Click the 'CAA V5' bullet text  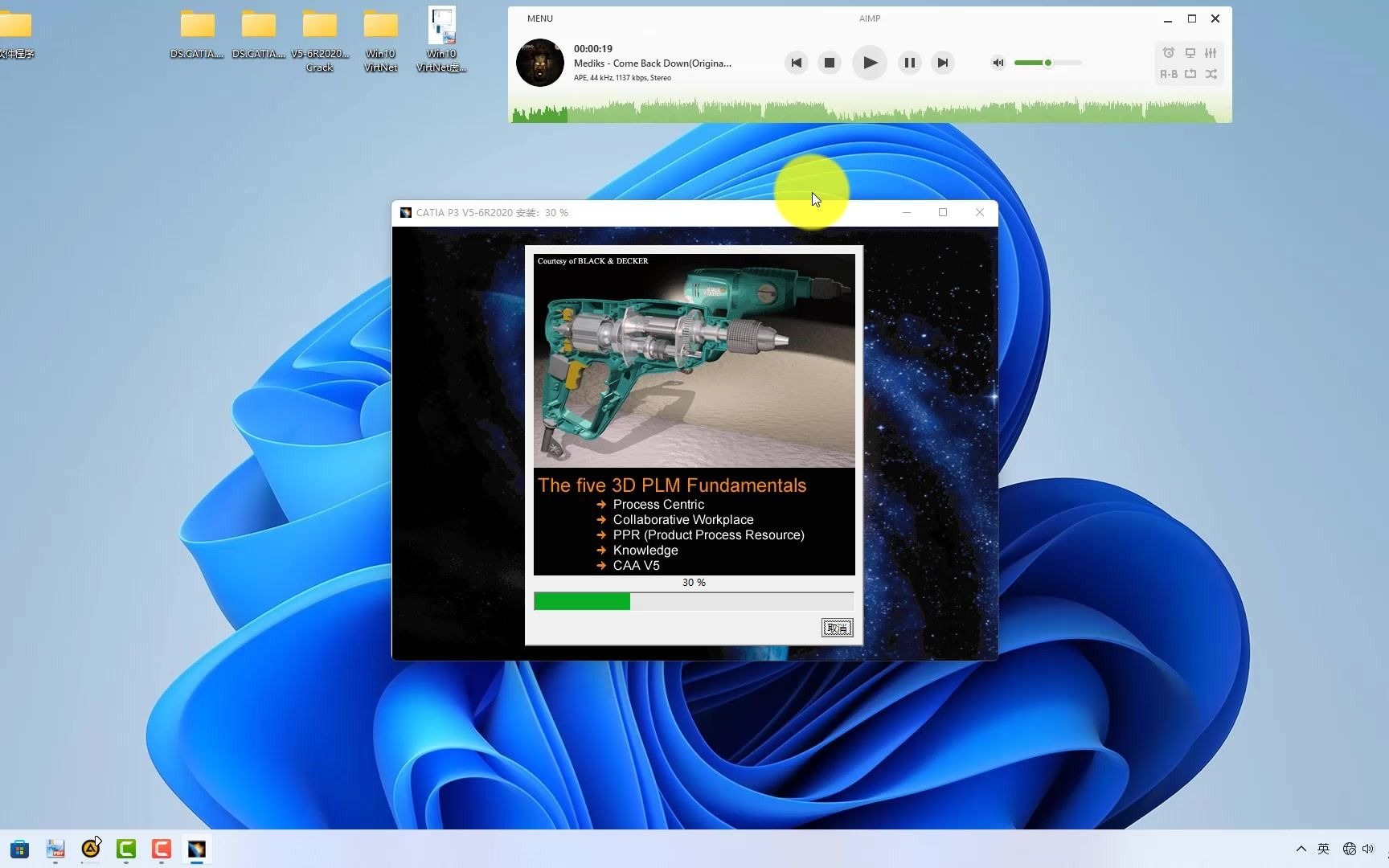pyautogui.click(x=636, y=566)
